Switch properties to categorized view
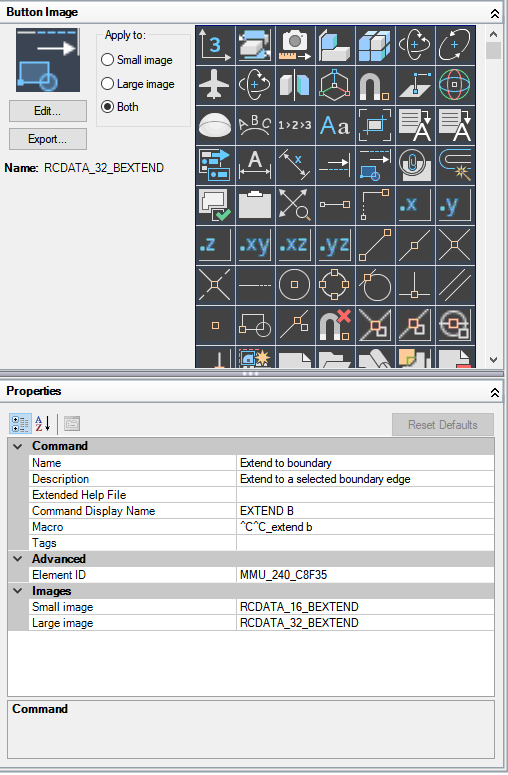 click(20, 424)
